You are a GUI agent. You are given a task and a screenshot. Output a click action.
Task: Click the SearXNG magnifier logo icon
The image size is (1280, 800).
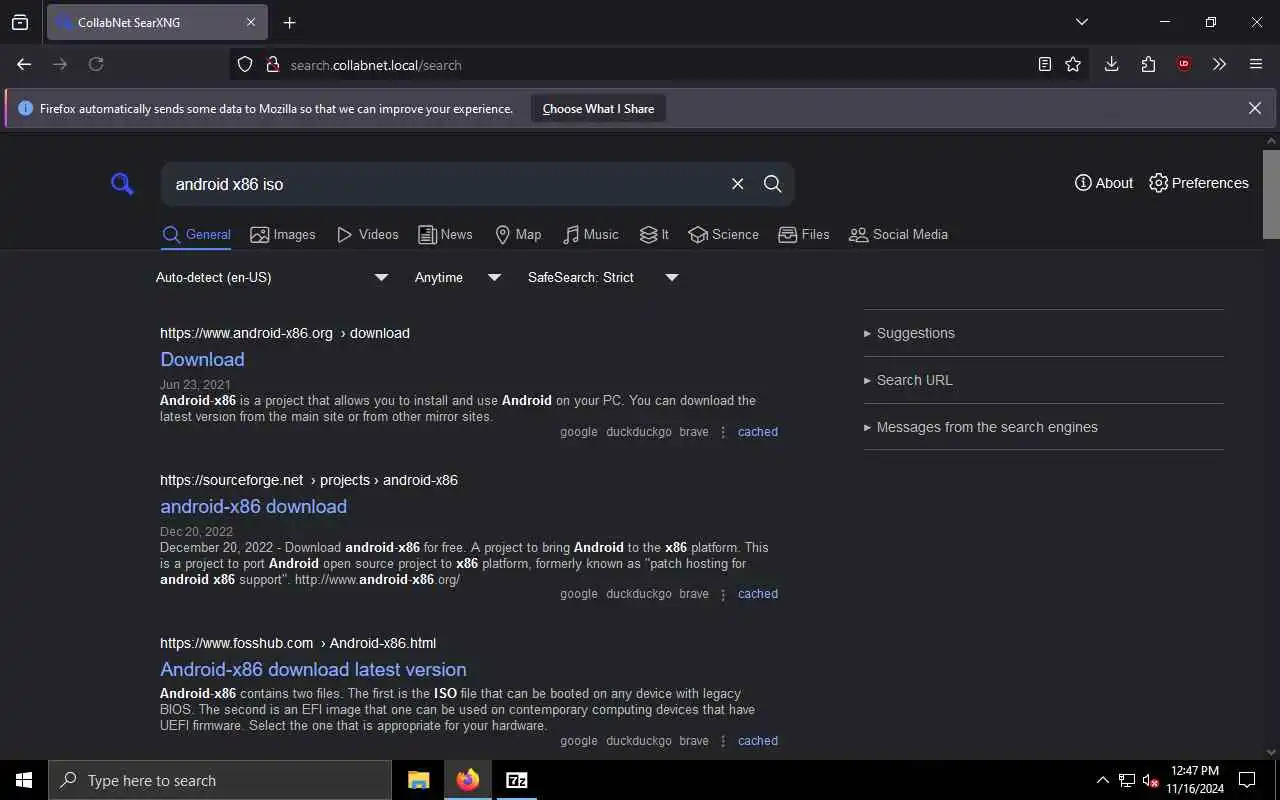[x=122, y=184]
